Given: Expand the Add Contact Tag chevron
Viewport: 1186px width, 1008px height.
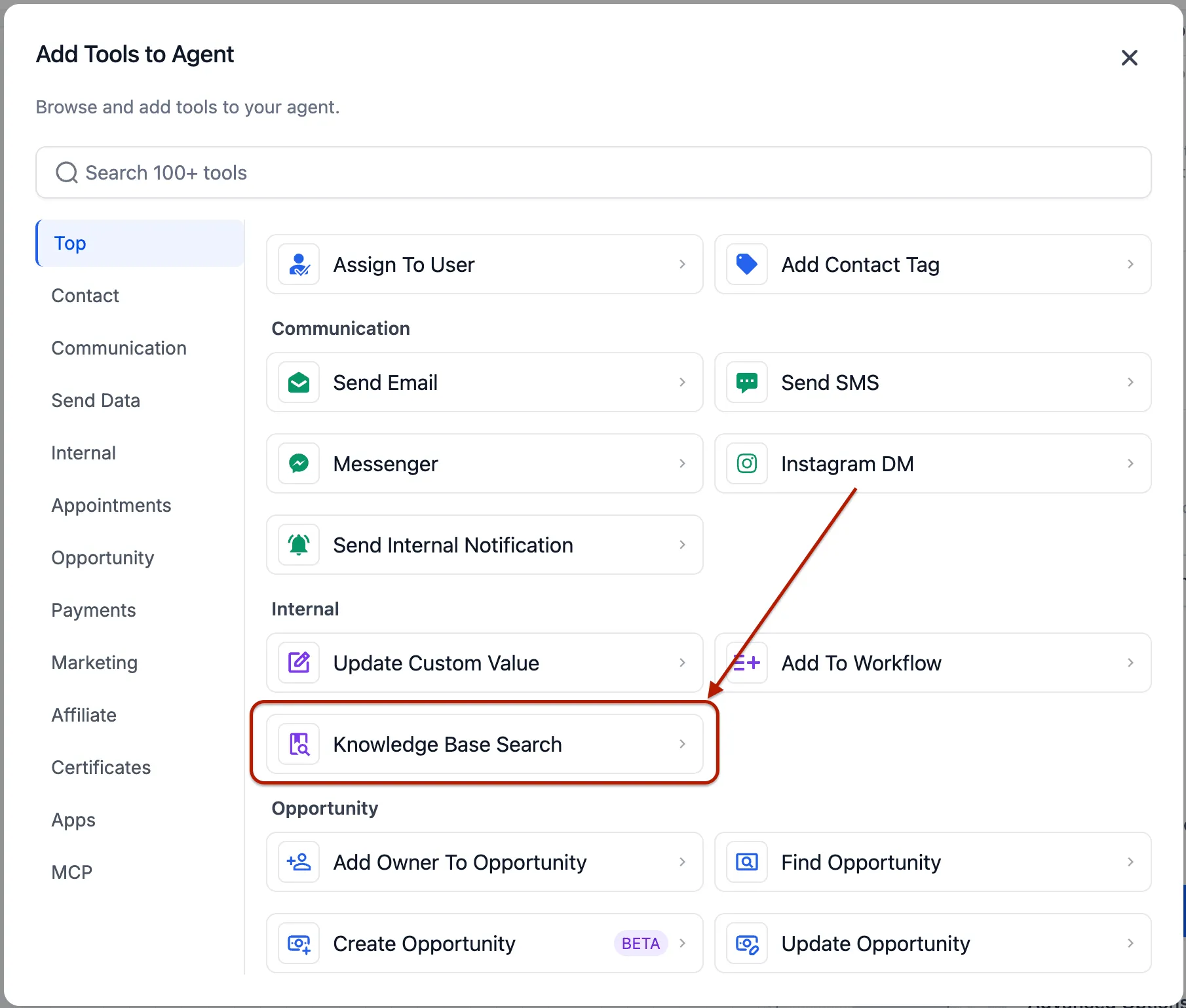Looking at the screenshot, I should (1130, 264).
